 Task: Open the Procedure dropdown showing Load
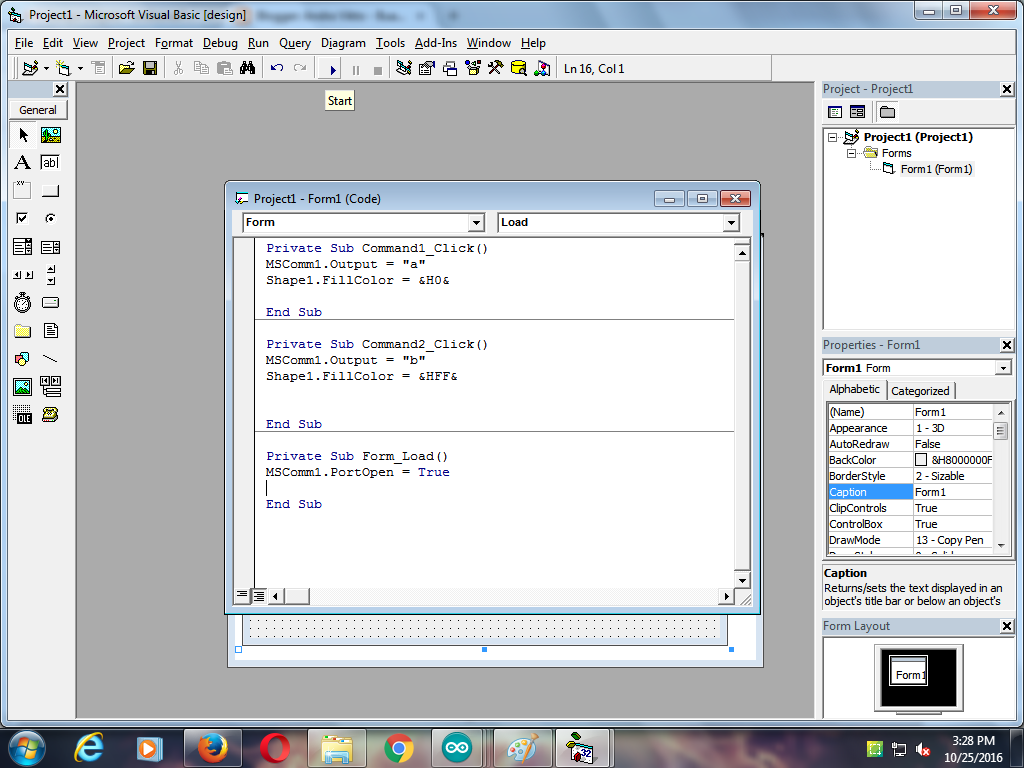click(x=731, y=223)
